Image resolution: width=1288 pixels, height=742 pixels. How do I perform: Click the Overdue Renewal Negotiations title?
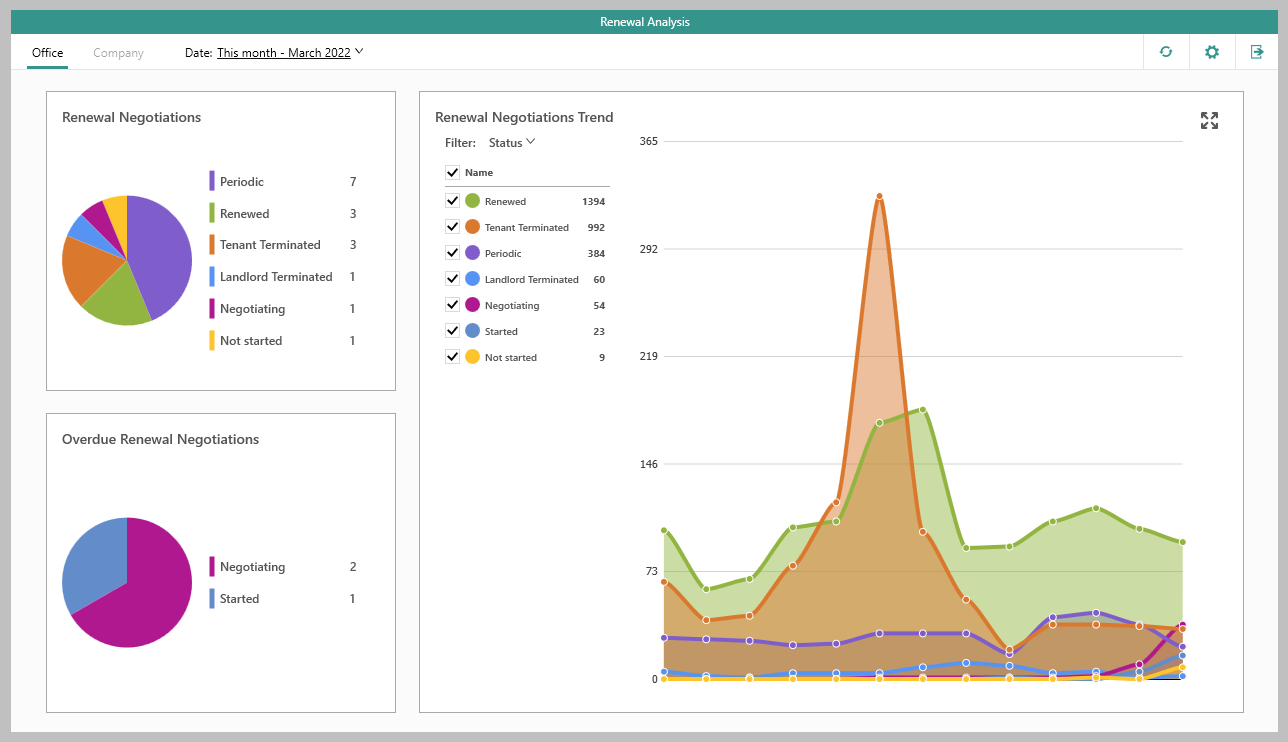[160, 439]
